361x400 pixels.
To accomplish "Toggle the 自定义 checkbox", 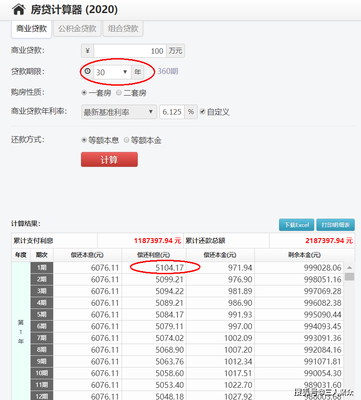I will (x=202, y=112).
